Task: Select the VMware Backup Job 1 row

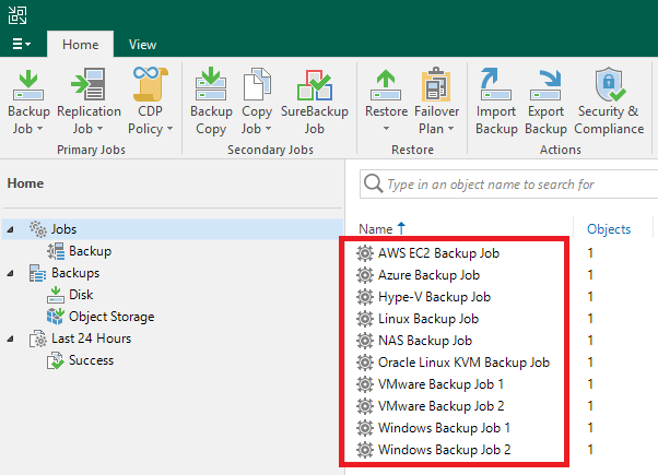Action: click(505, 384)
